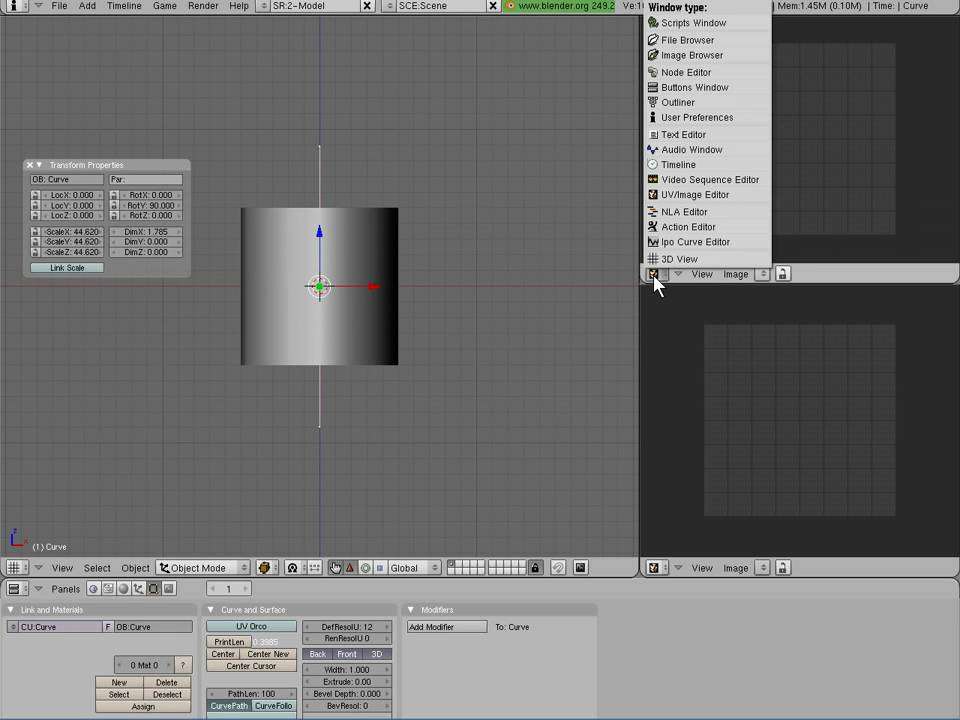Screen dimensions: 960x720
Task: Toggle the UV Orco button
Action: point(252,626)
